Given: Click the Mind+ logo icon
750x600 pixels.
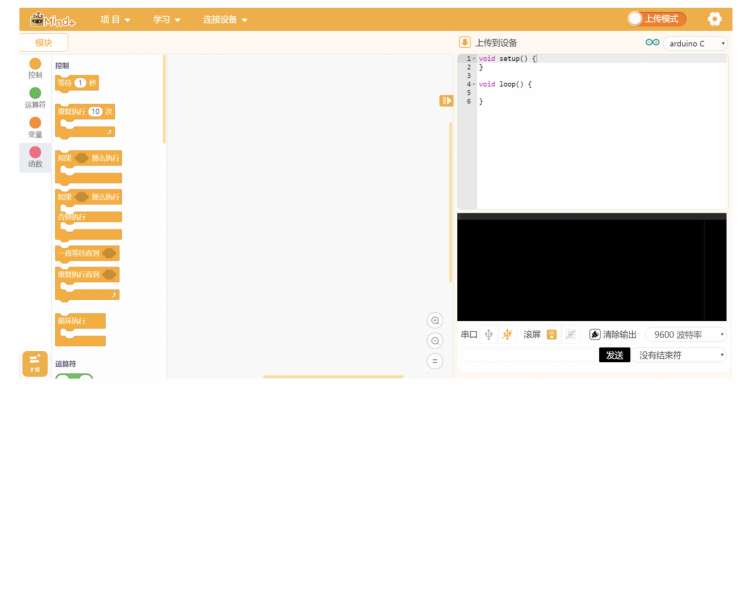Looking at the screenshot, I should click(x=53, y=20).
